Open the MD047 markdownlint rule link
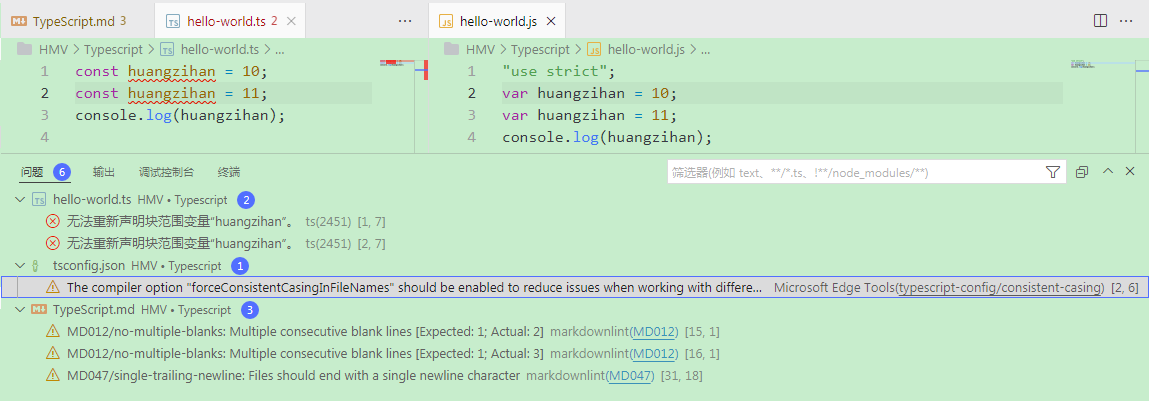 (629, 376)
